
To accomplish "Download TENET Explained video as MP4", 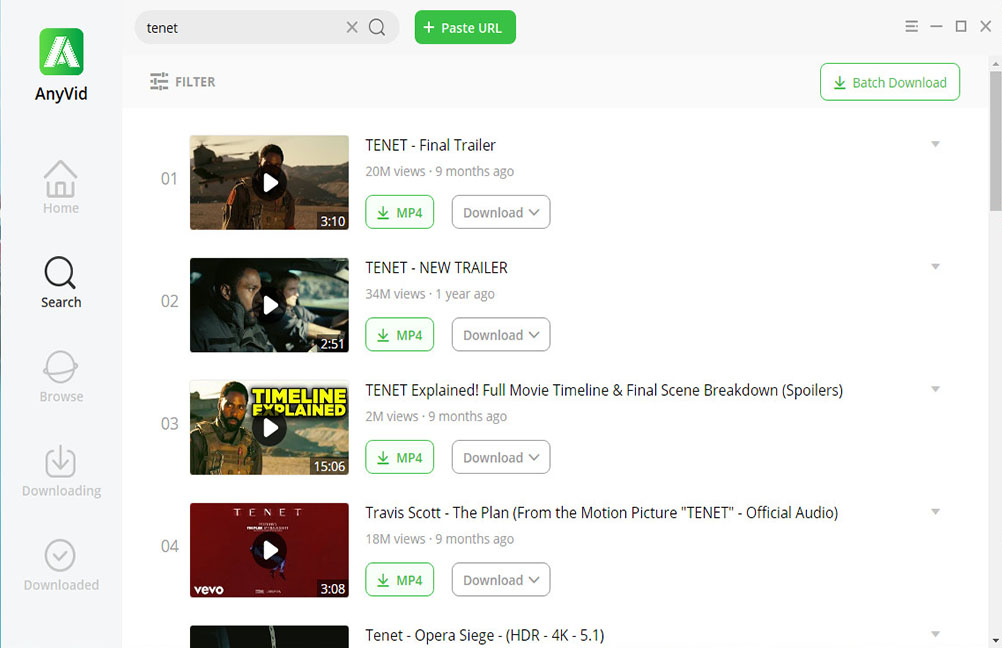I will pos(399,457).
